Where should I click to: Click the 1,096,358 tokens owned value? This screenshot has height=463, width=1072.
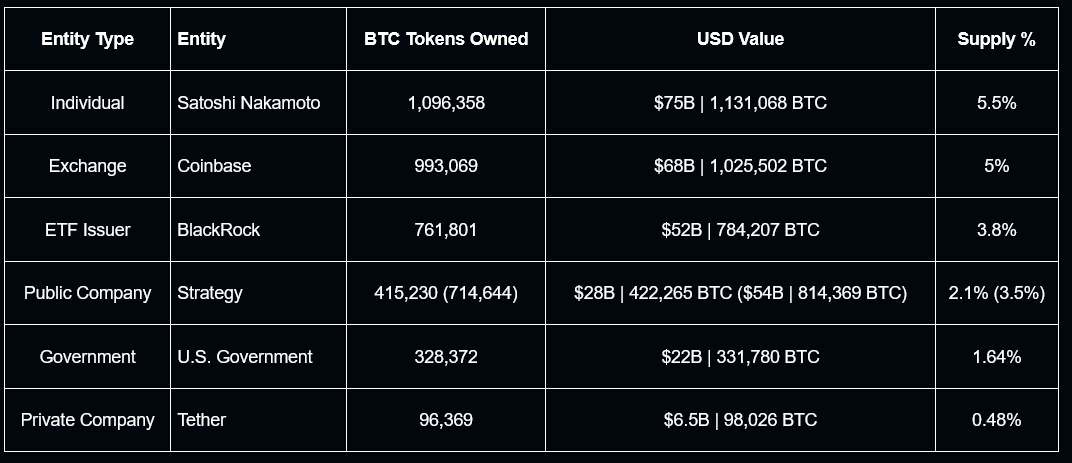click(446, 103)
